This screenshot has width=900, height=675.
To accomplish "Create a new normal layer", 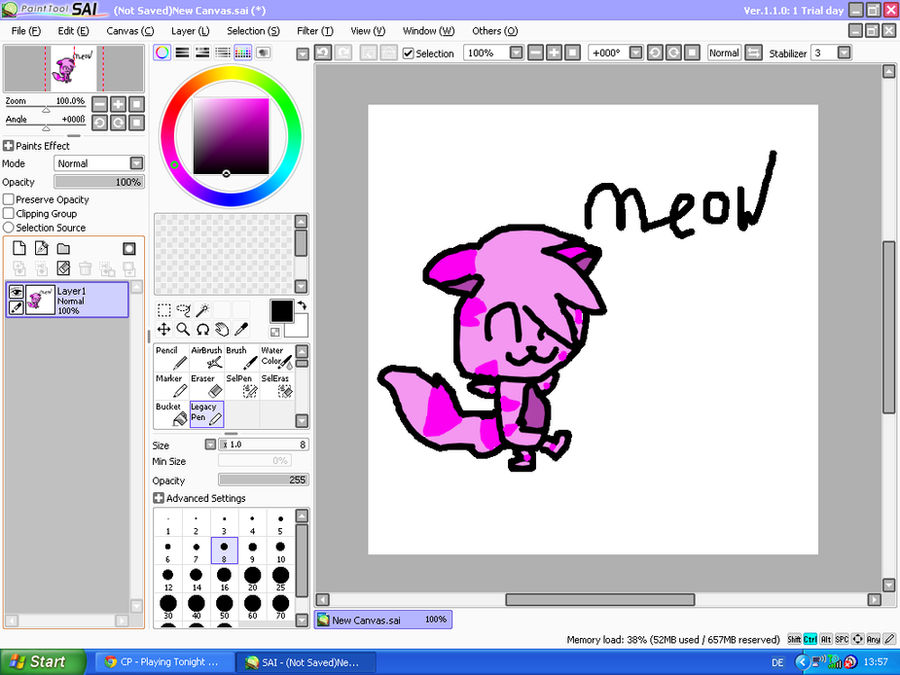I will click(20, 248).
